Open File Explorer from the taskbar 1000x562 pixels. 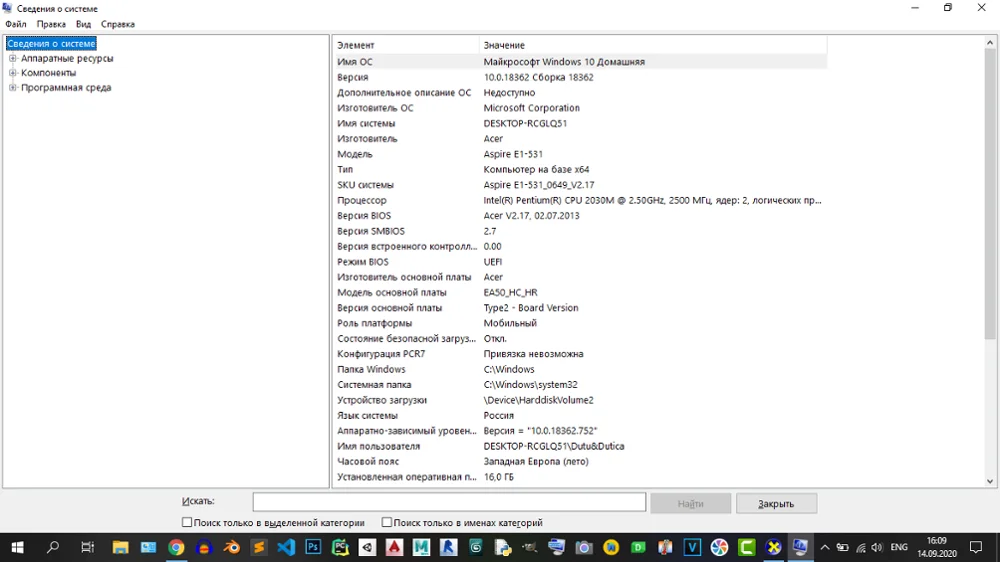(x=121, y=547)
